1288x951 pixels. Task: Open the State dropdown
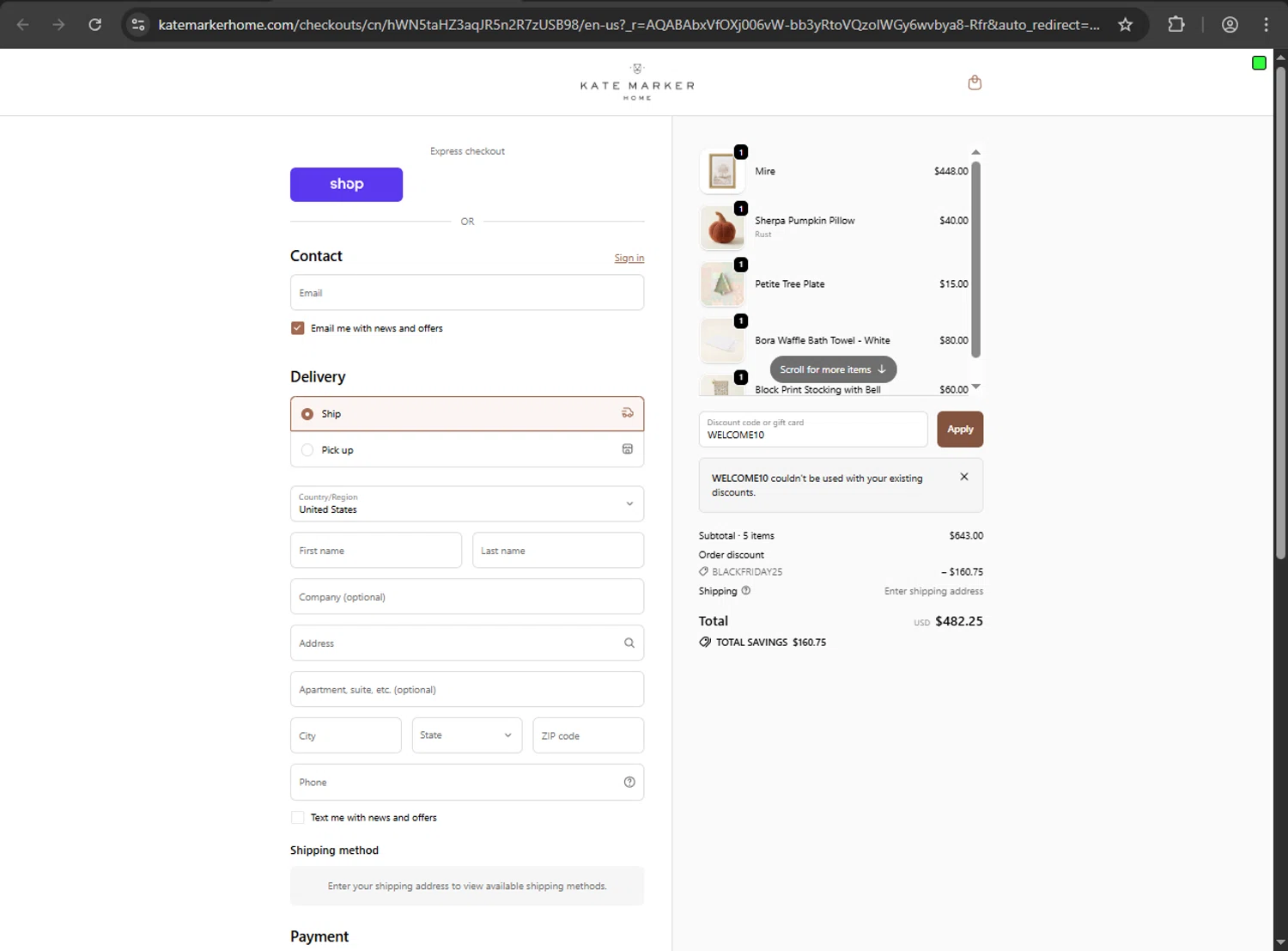click(467, 735)
